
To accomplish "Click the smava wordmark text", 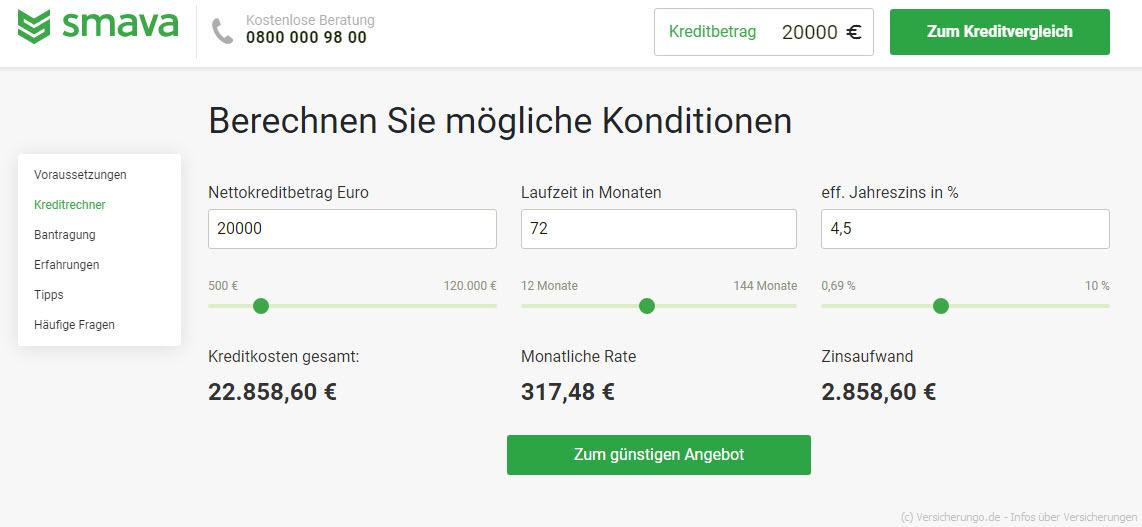I will 120,24.
